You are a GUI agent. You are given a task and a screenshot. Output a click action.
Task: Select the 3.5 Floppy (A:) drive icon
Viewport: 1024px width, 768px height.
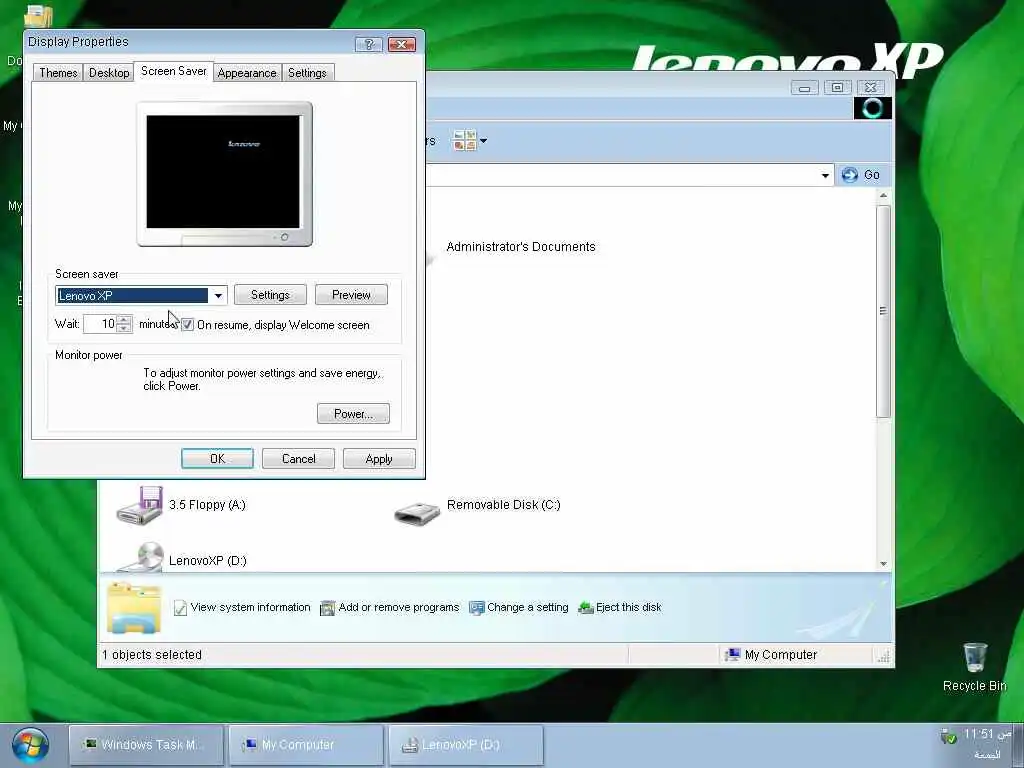[x=140, y=505]
